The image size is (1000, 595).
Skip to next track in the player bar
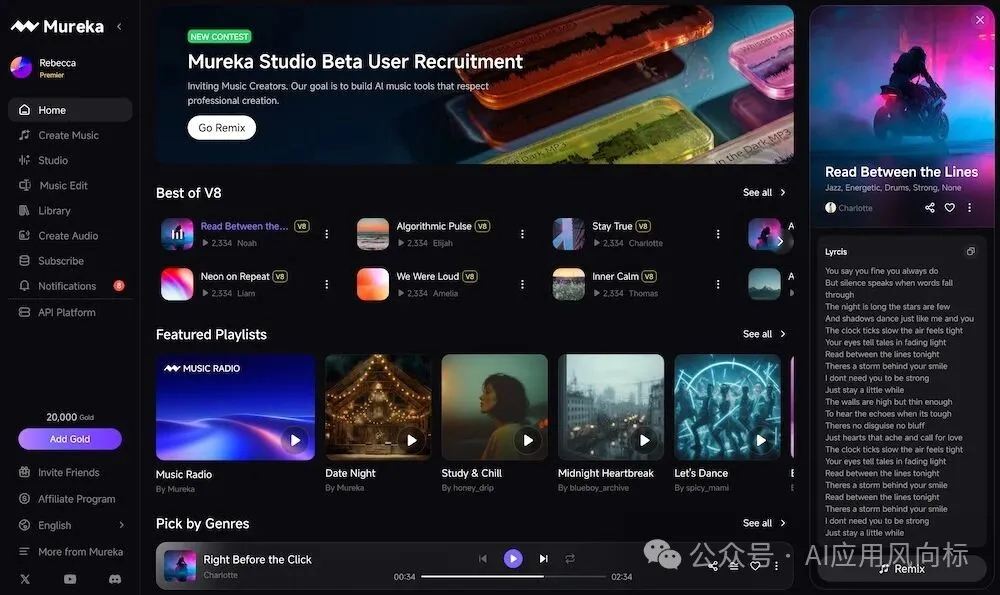coord(544,559)
